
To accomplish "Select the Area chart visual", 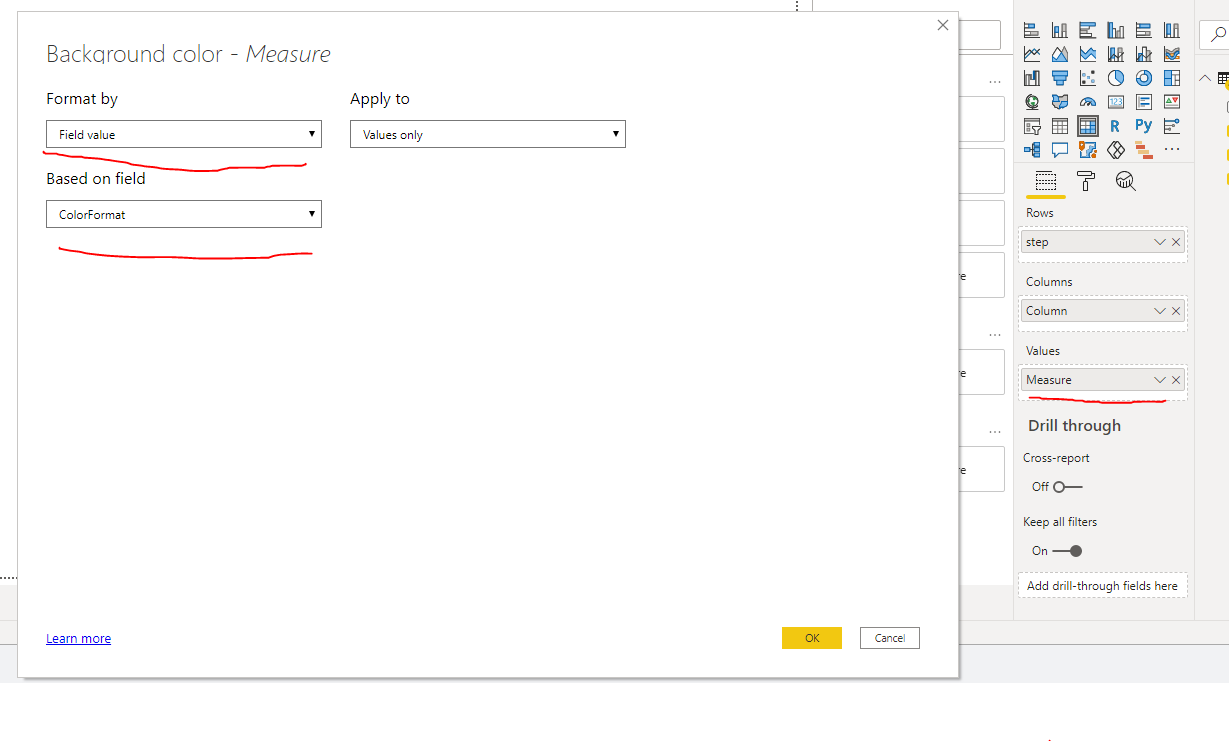I will [1060, 54].
